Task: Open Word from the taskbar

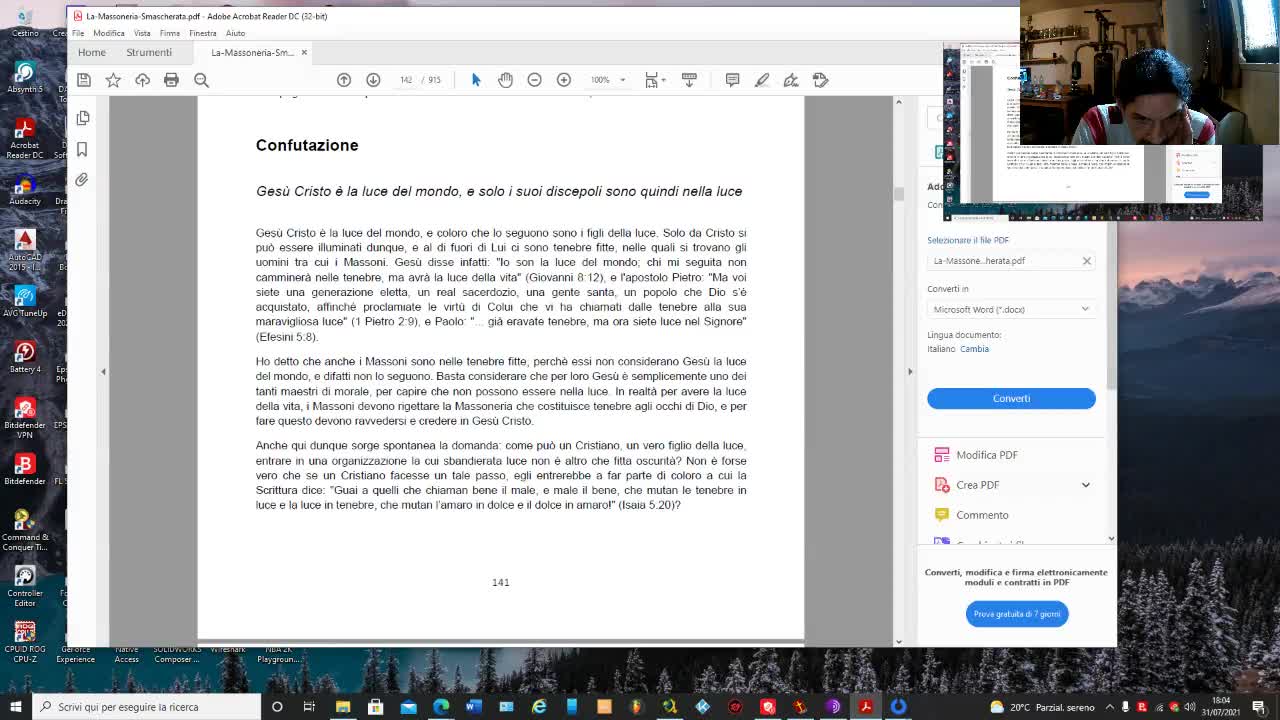Action: coord(473,707)
